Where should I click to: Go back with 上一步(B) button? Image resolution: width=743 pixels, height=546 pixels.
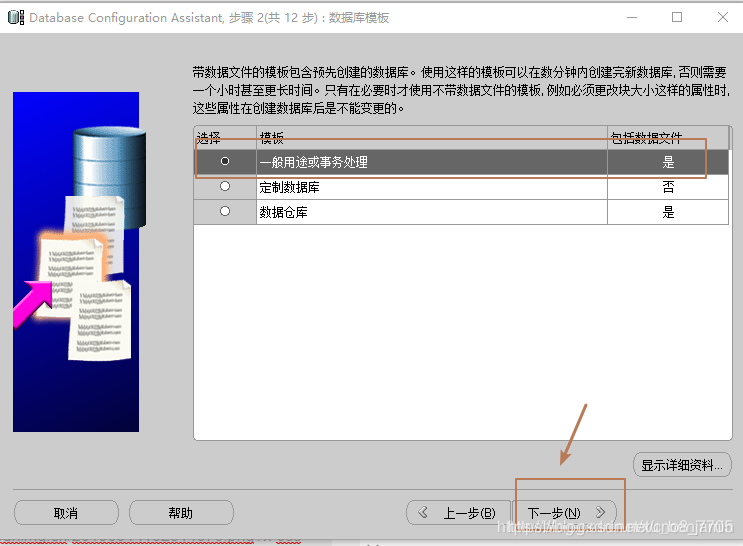[458, 512]
